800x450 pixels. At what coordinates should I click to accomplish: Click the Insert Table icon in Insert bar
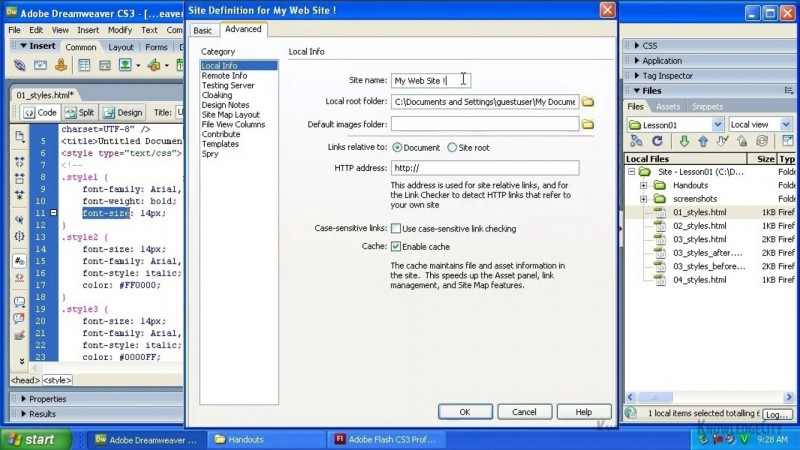tap(84, 65)
